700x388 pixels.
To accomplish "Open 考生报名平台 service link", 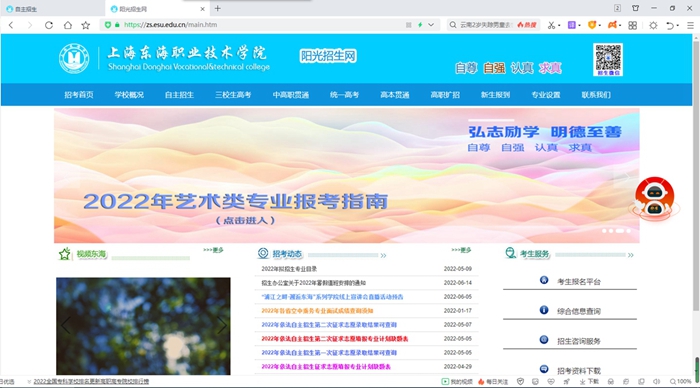I will (x=579, y=282).
